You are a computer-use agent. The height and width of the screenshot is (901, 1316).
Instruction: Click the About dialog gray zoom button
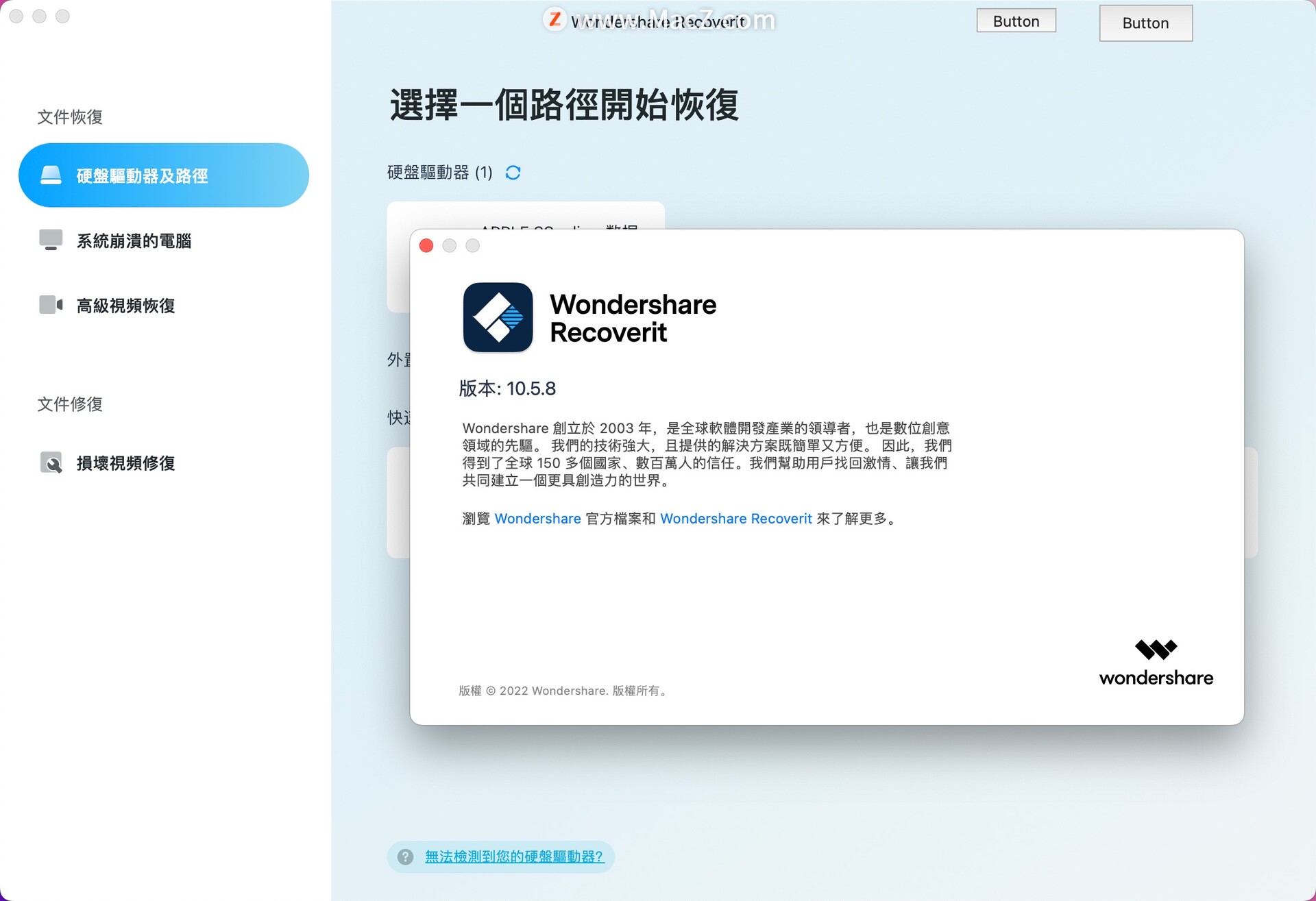[x=473, y=246]
